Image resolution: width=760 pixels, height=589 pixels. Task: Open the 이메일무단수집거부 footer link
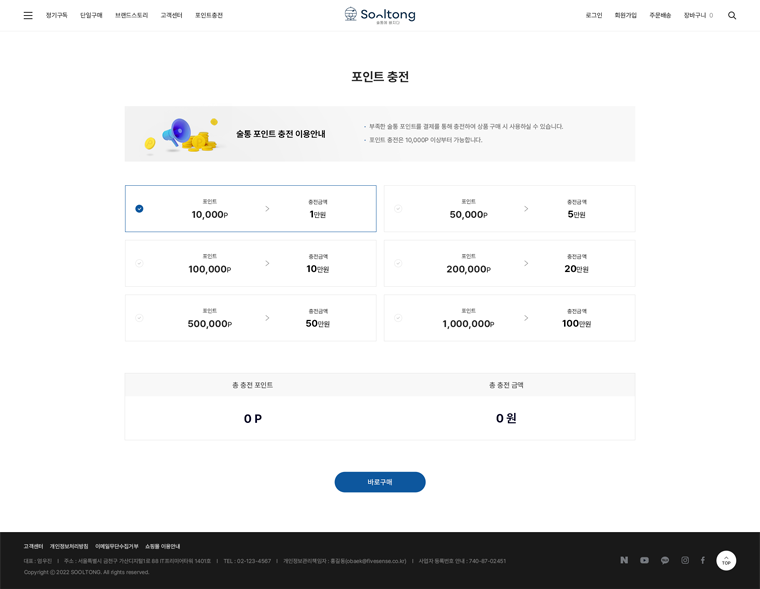pos(117,546)
